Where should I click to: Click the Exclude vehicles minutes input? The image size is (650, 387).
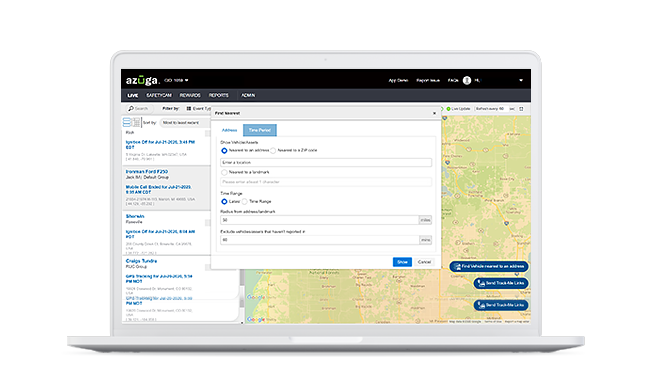[x=320, y=240]
